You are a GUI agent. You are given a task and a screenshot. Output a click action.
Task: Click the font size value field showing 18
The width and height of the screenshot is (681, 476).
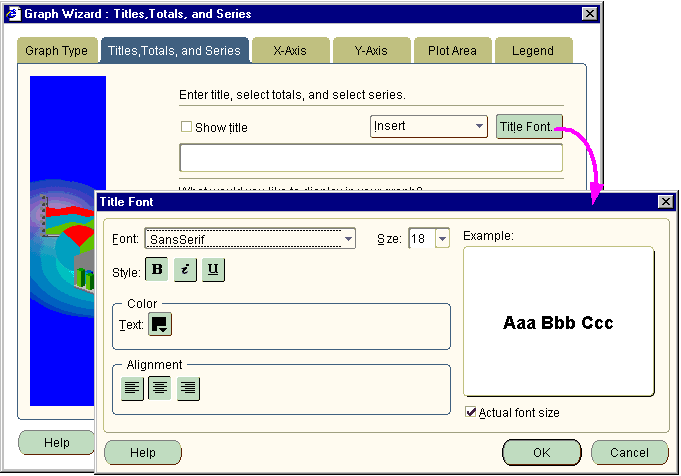tap(422, 238)
